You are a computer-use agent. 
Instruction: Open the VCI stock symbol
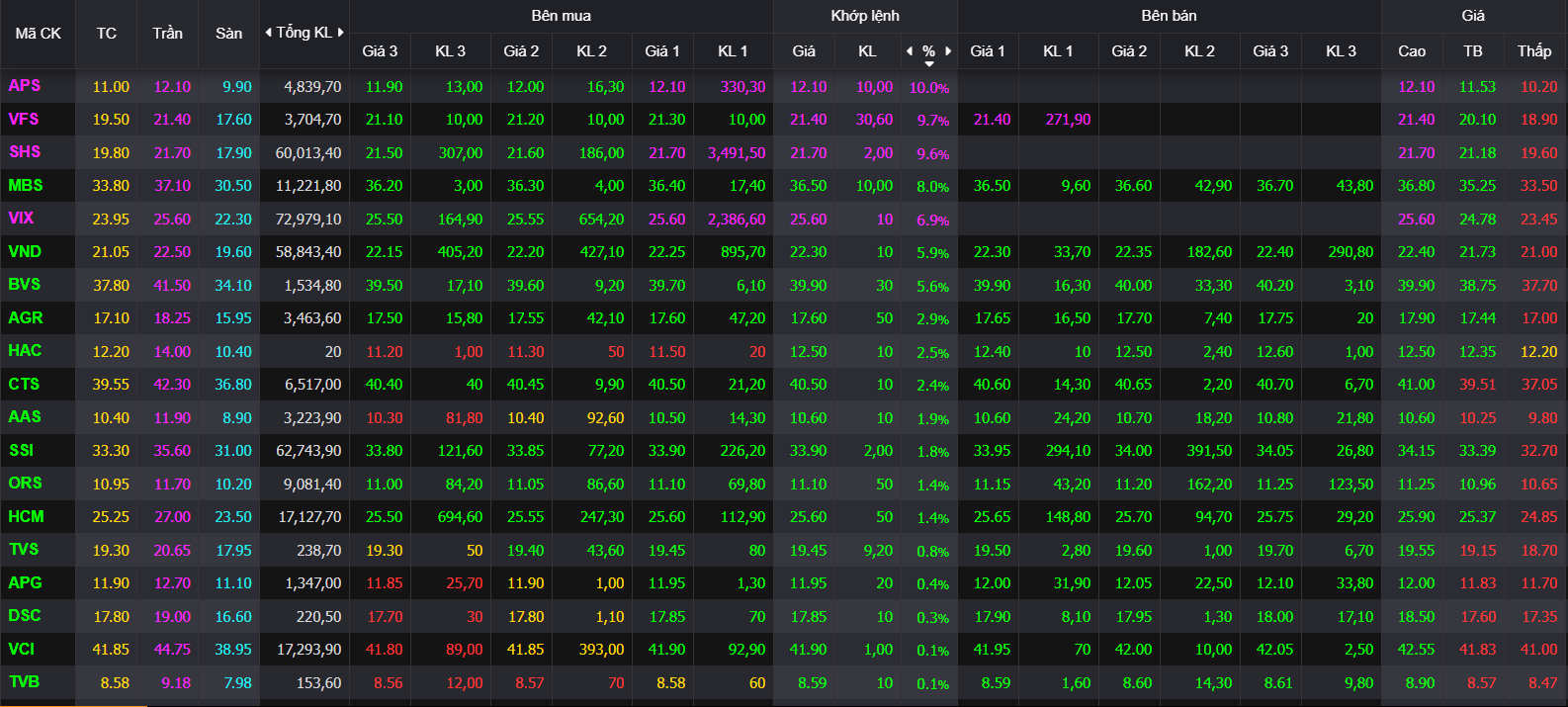pos(22,649)
